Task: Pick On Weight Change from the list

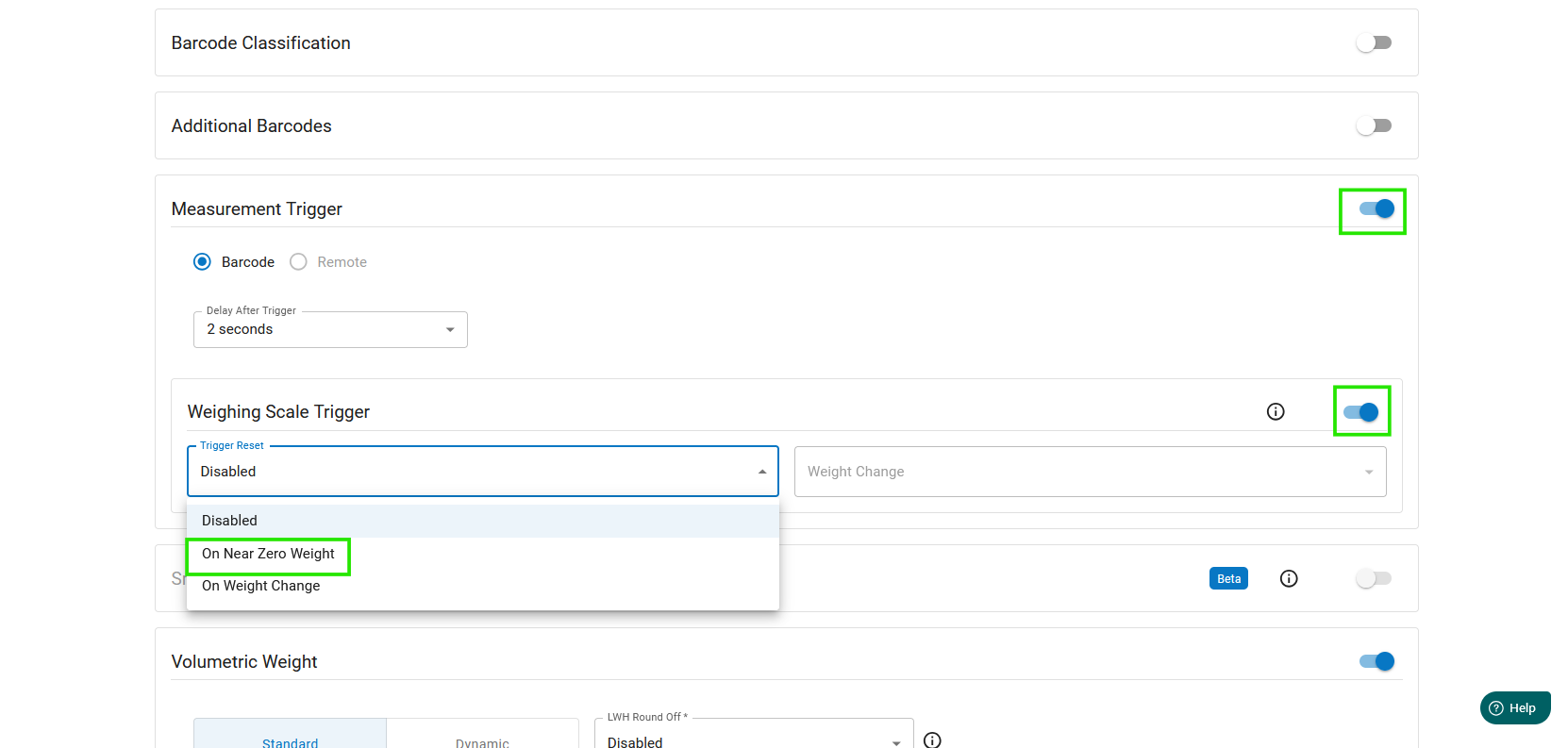Action: coord(261,586)
